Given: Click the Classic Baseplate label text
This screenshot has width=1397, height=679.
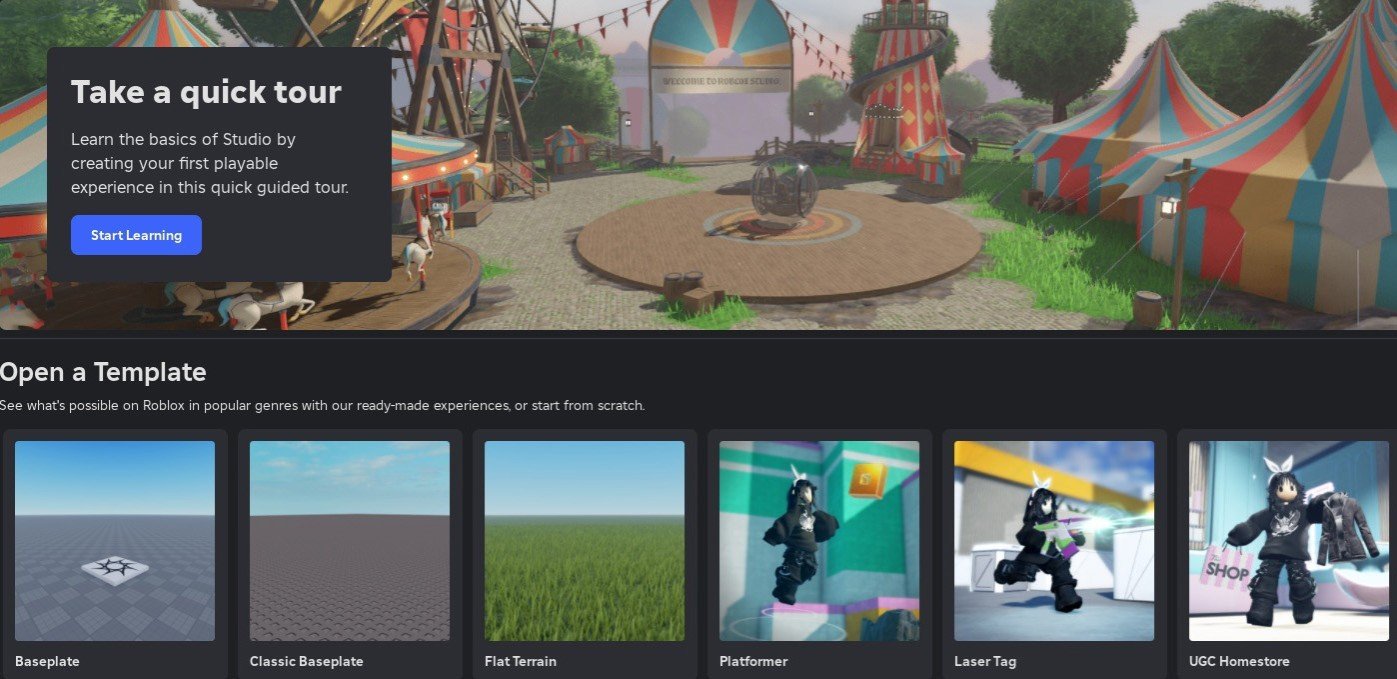Looking at the screenshot, I should (306, 661).
